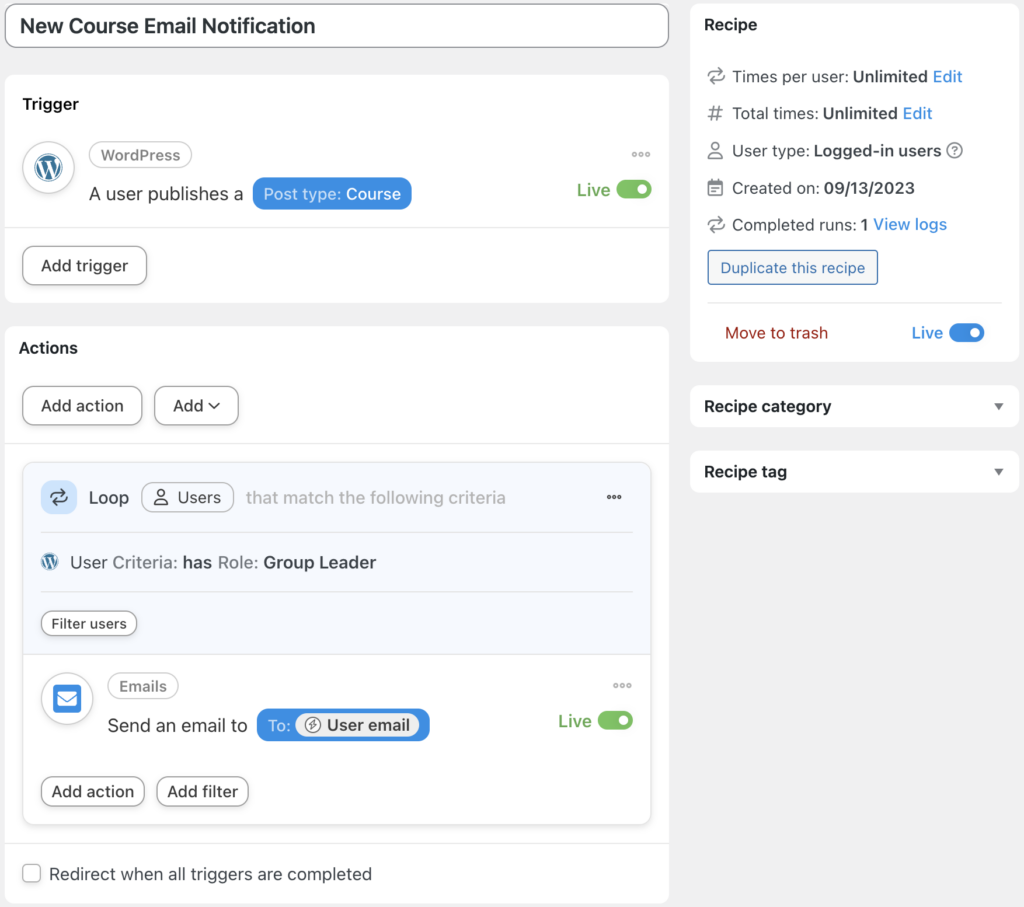This screenshot has height=907, width=1024.
Task: Open View logs link for completed runs
Action: pos(910,225)
